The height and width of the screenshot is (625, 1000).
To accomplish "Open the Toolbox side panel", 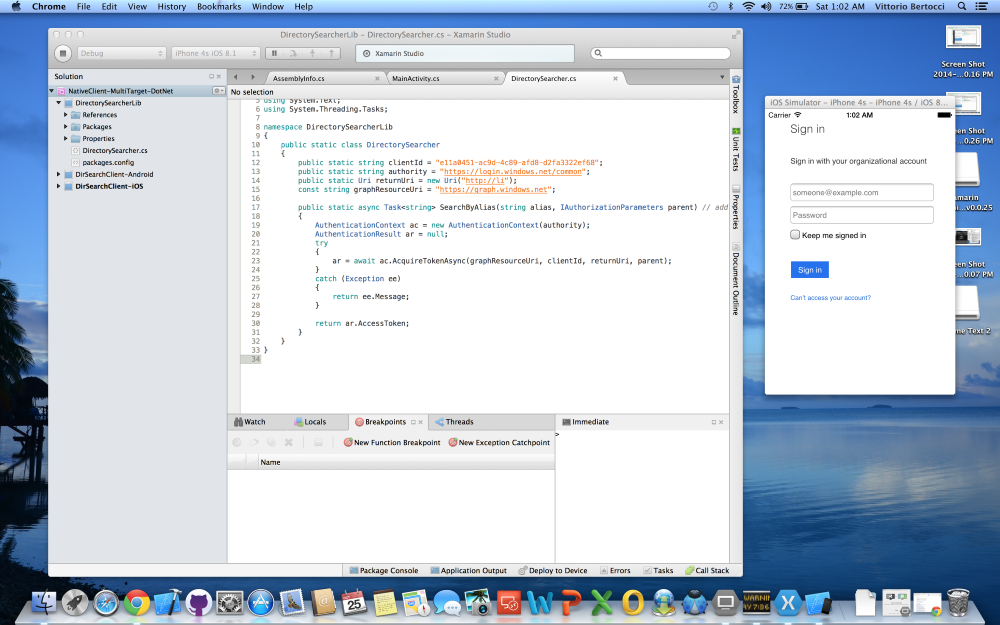I will click(x=735, y=94).
